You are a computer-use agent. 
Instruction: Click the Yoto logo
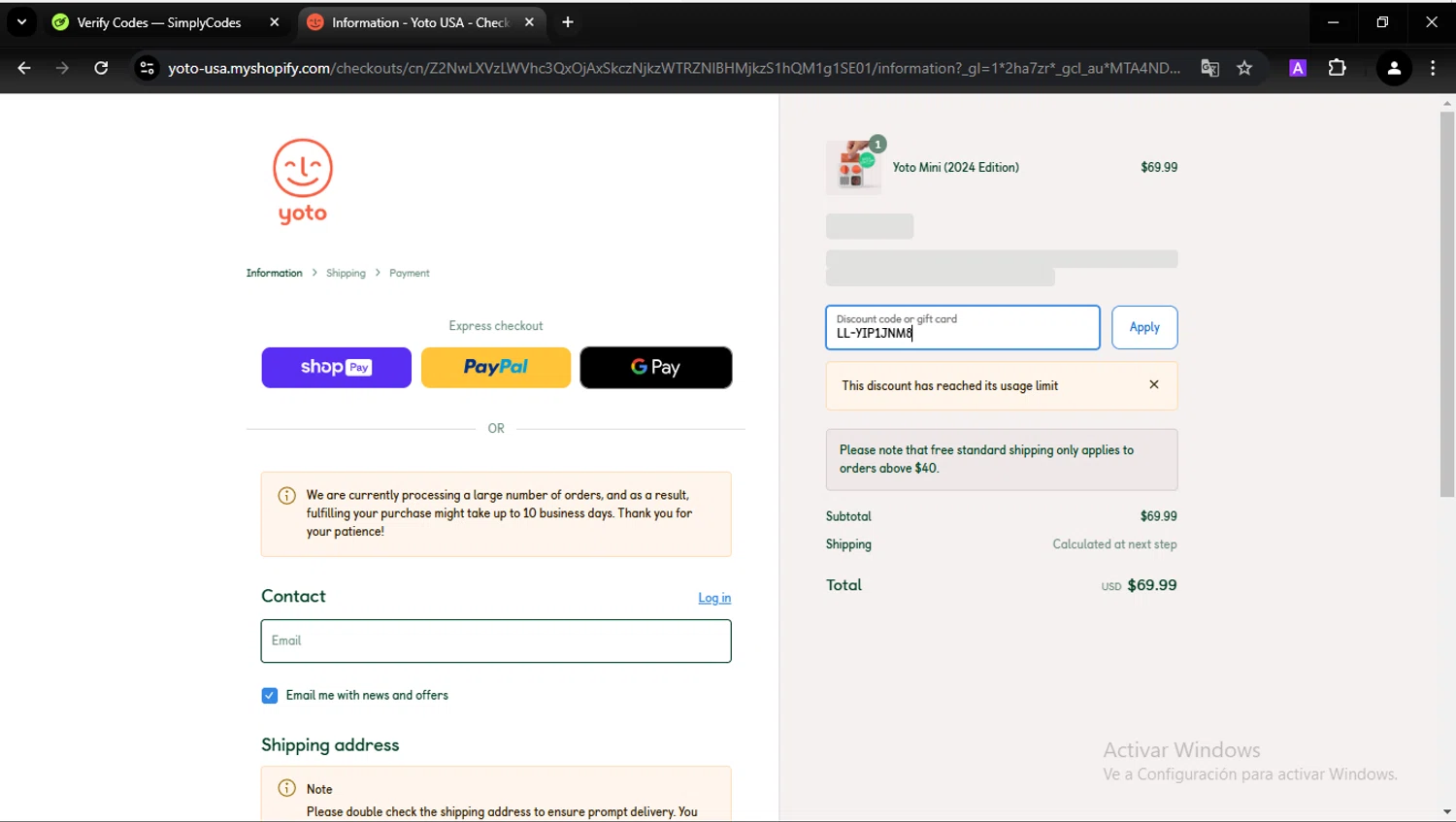pyautogui.click(x=303, y=182)
